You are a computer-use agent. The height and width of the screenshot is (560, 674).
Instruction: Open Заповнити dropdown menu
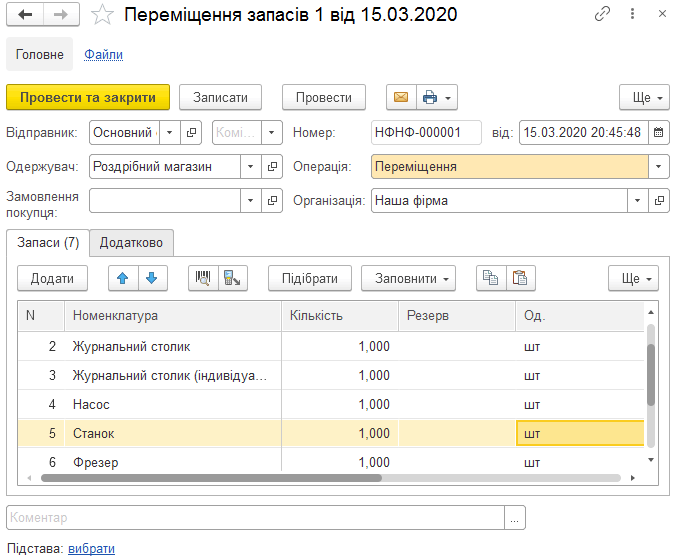[x=408, y=278]
